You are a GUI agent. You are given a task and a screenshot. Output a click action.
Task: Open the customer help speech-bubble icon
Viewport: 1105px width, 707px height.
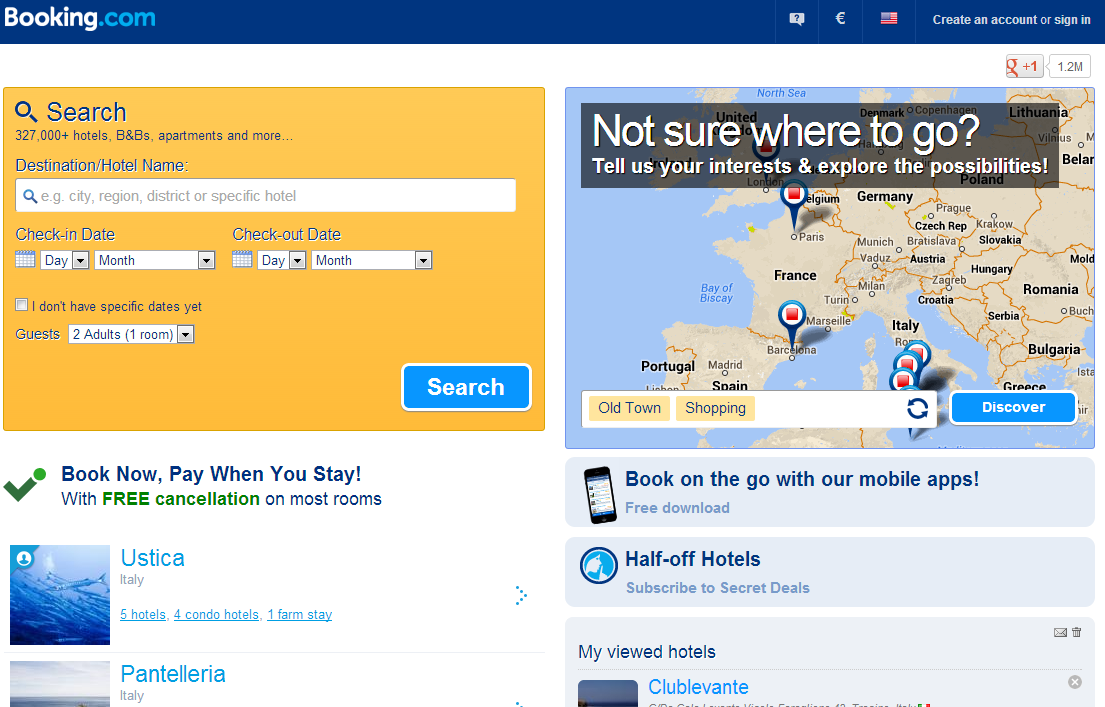(x=797, y=19)
